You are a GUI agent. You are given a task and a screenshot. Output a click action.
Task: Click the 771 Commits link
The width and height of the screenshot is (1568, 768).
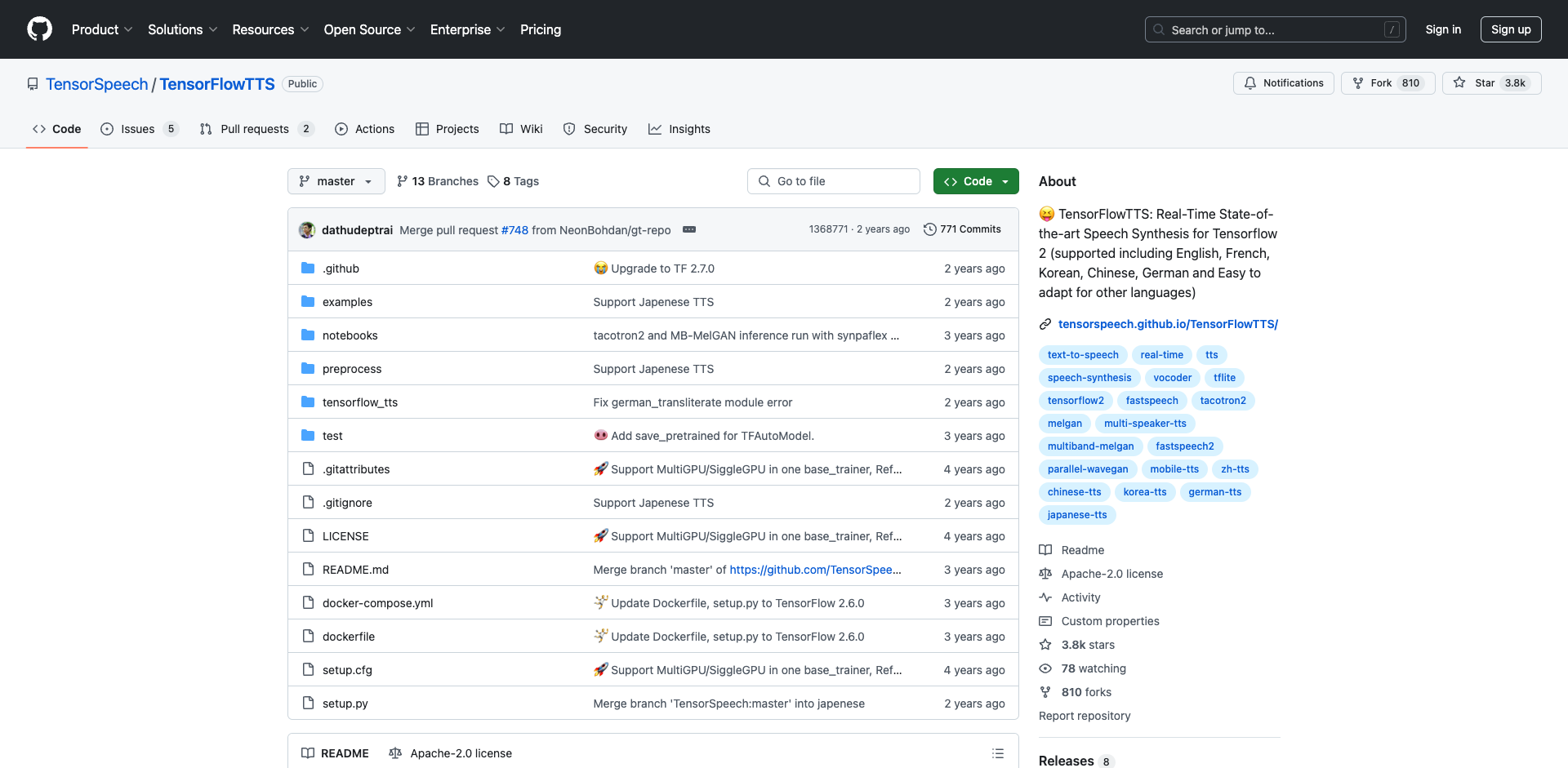pyautogui.click(x=962, y=229)
